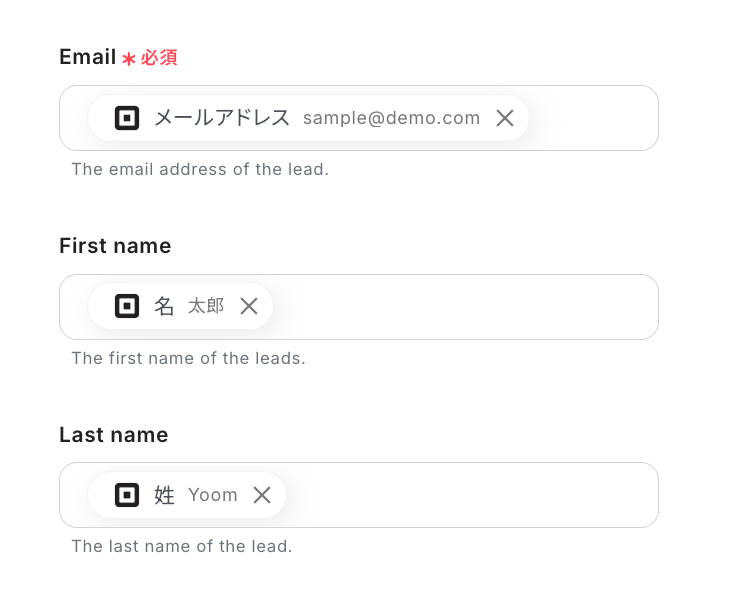The image size is (744, 590).
Task: Focus the Last name input field's empty area
Action: pyautogui.click(x=470, y=494)
